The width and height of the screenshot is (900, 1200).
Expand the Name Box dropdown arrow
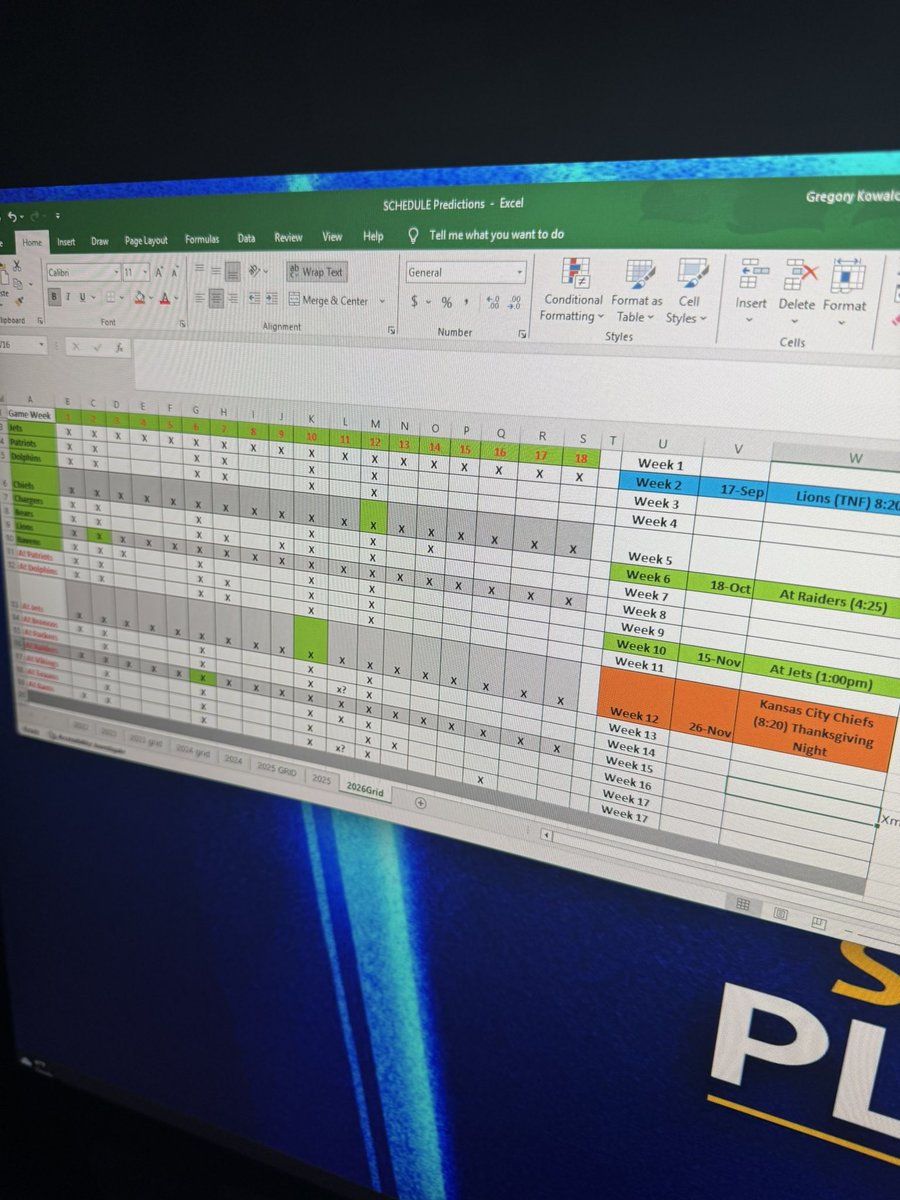(41, 345)
